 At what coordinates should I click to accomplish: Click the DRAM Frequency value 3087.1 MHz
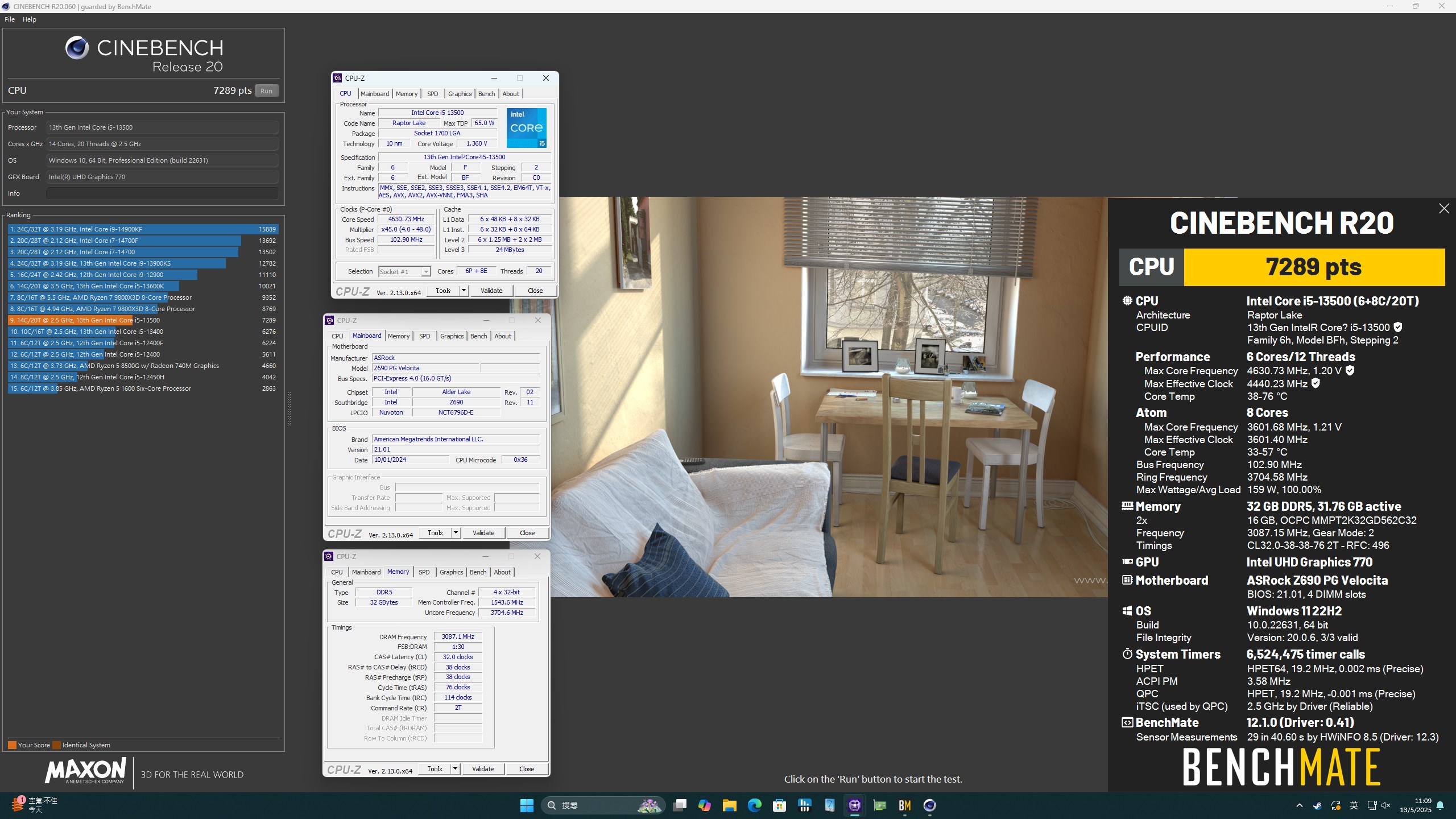tap(458, 636)
